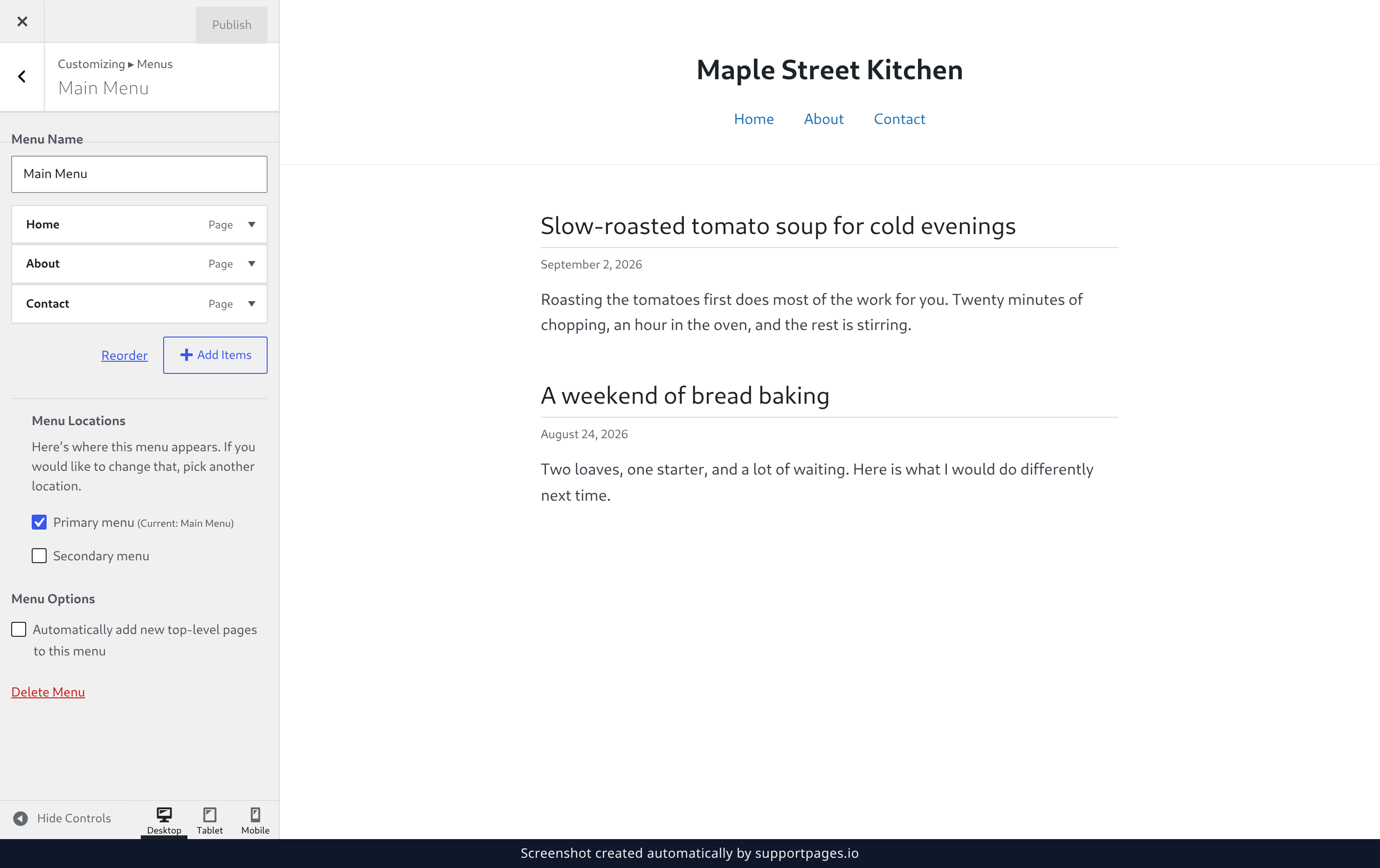Screen dimensions: 1380x868
Task: Click the Publish button
Action: pos(232,25)
